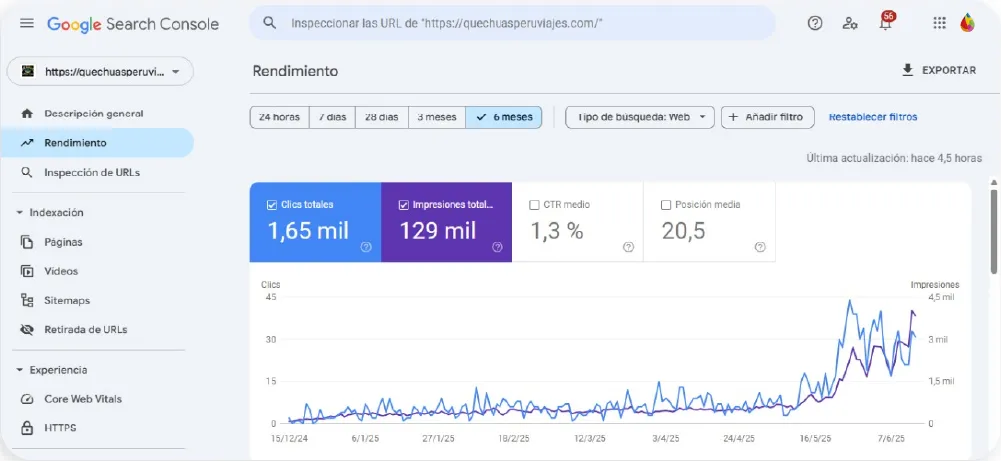
Task: Click the Google Search Console logo
Action: click(133, 24)
